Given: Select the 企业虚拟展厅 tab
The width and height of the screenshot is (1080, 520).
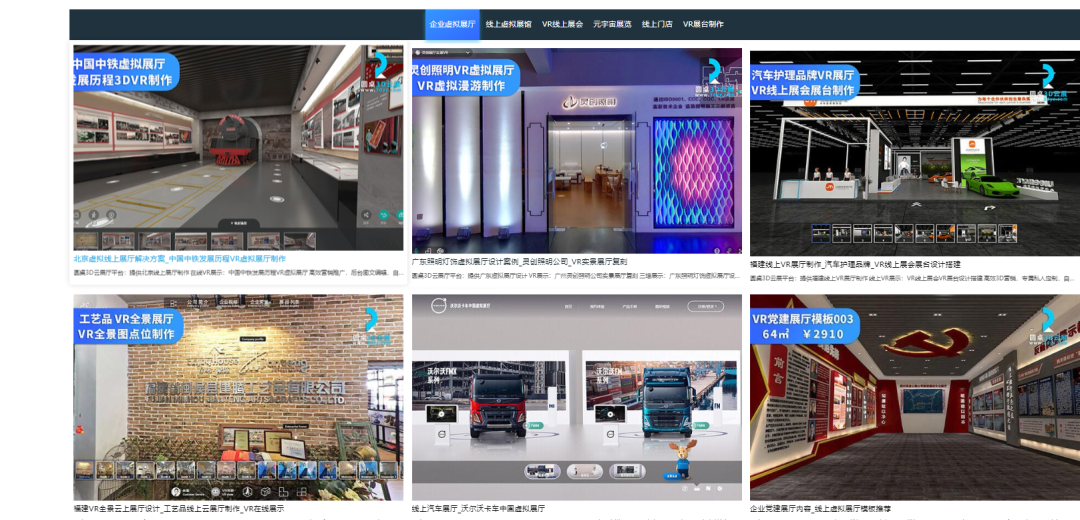Looking at the screenshot, I should click(453, 24).
